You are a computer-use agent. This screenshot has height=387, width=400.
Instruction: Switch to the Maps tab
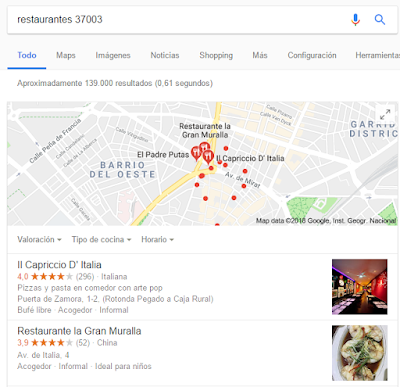[x=66, y=55]
